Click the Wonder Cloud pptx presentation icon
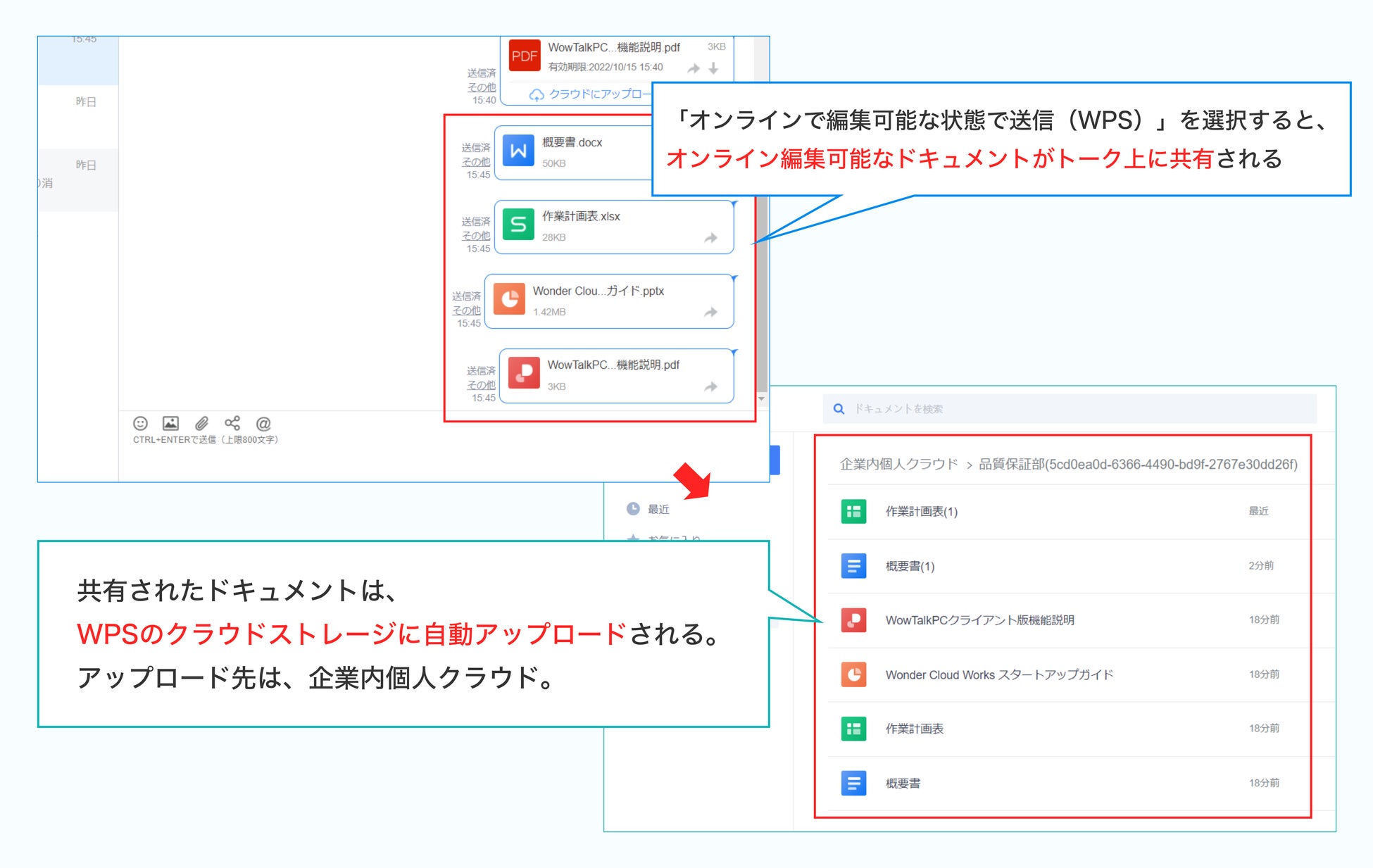The image size is (1373, 868). point(509,300)
